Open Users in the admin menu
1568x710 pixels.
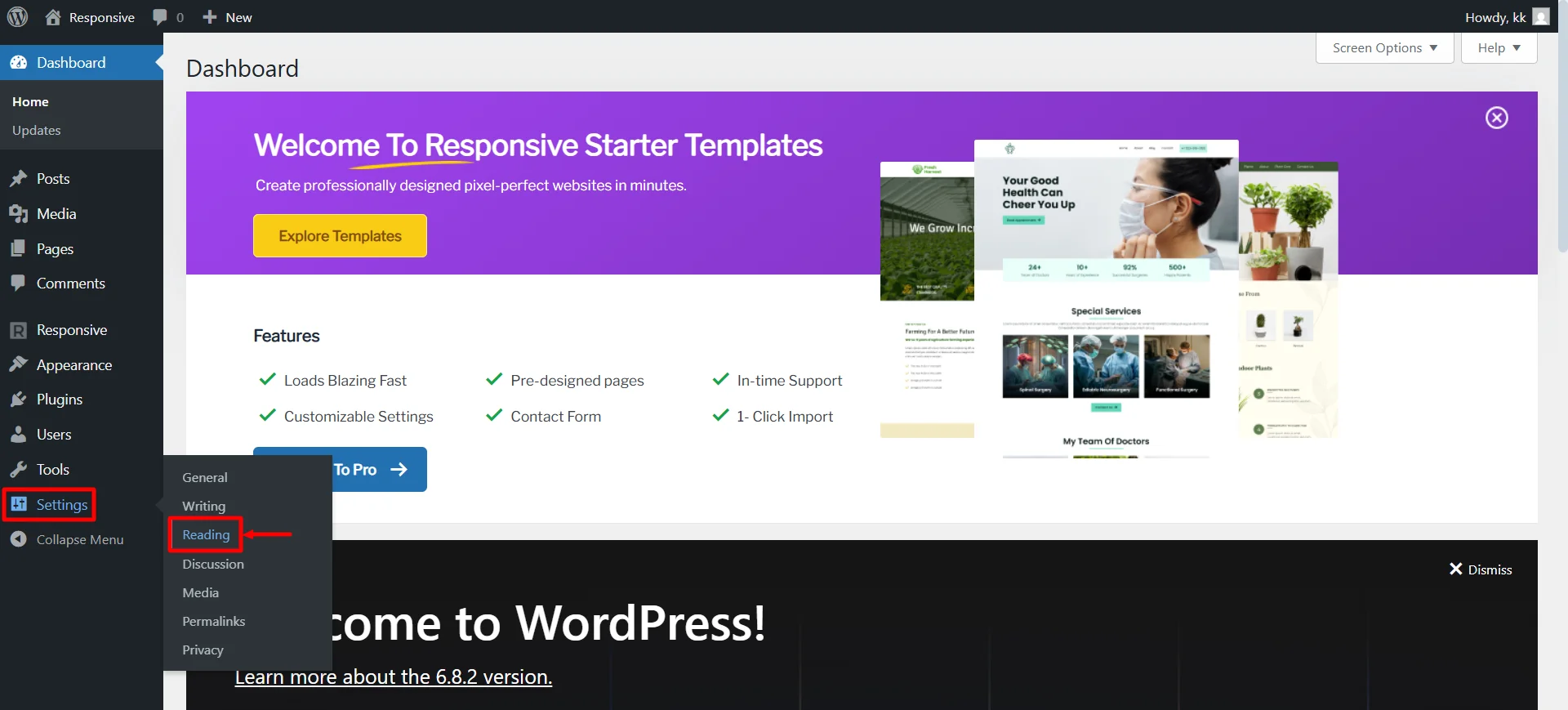click(x=54, y=435)
